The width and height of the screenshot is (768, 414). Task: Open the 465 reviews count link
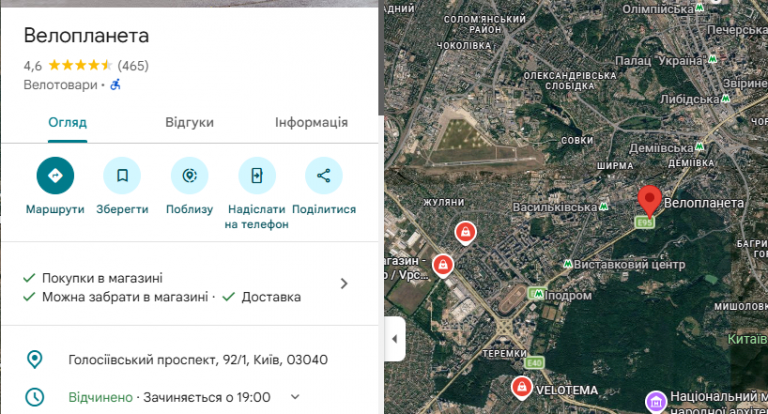tap(133, 66)
